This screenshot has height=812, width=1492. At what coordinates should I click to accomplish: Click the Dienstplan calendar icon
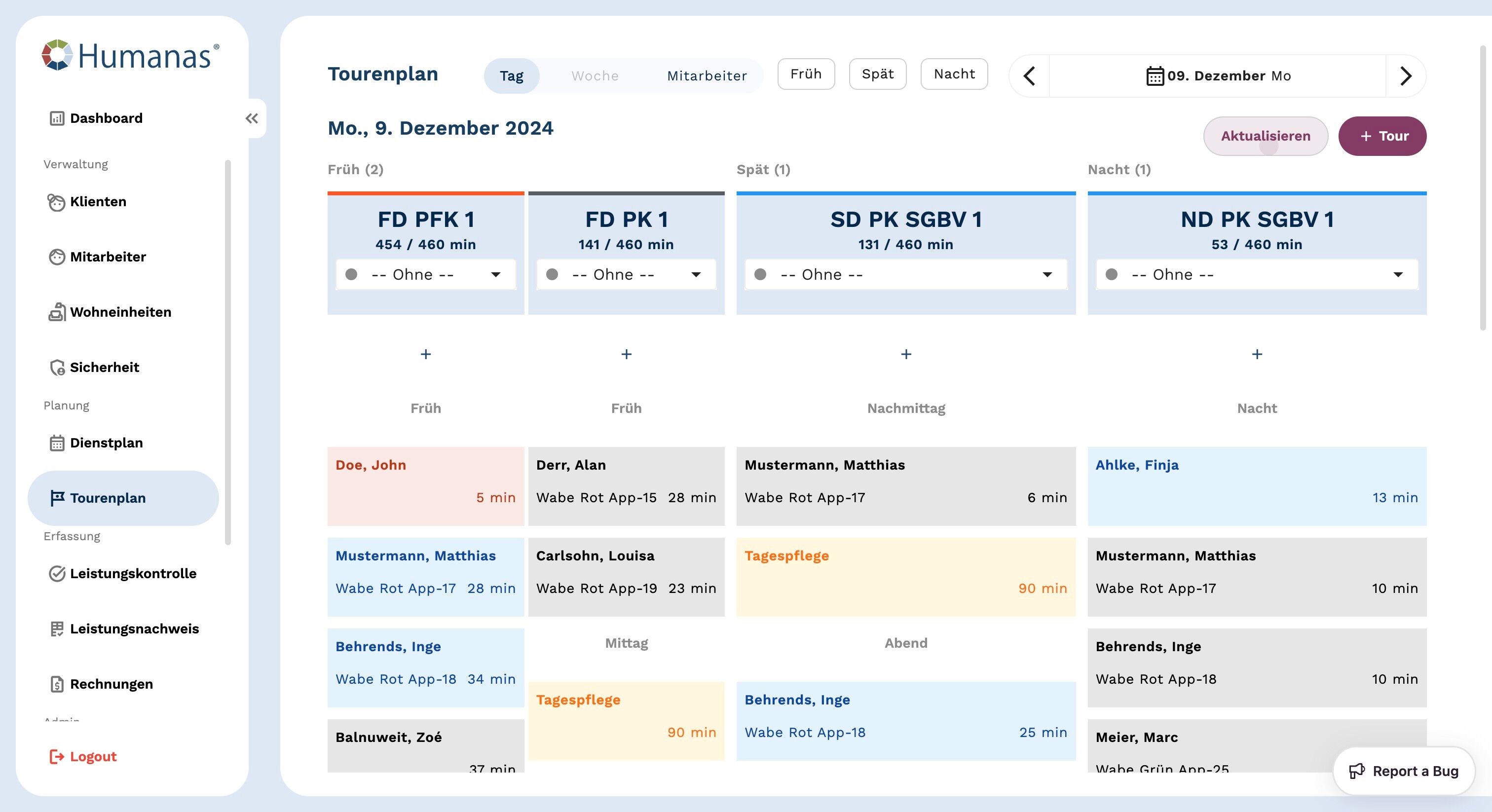coord(57,443)
